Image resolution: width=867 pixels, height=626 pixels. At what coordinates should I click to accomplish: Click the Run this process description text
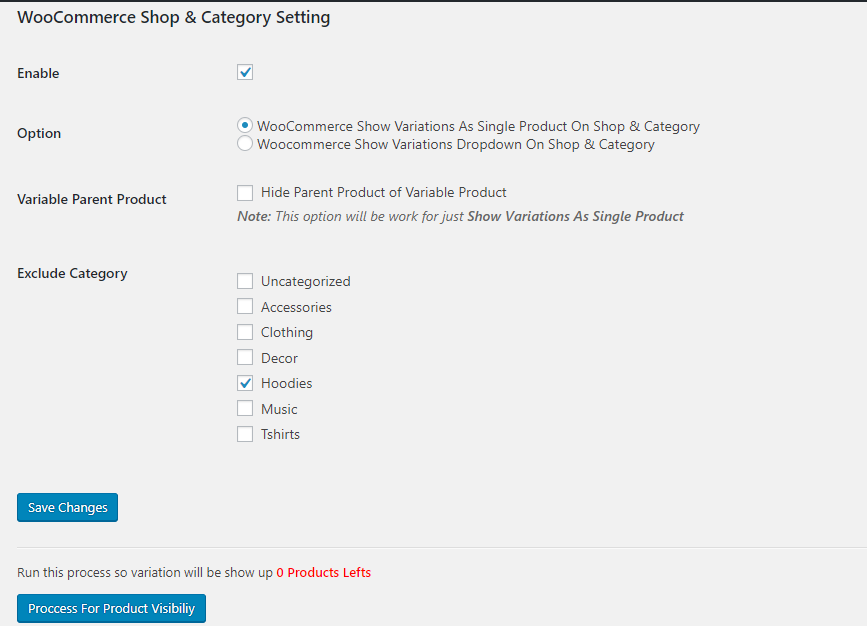[145, 573]
